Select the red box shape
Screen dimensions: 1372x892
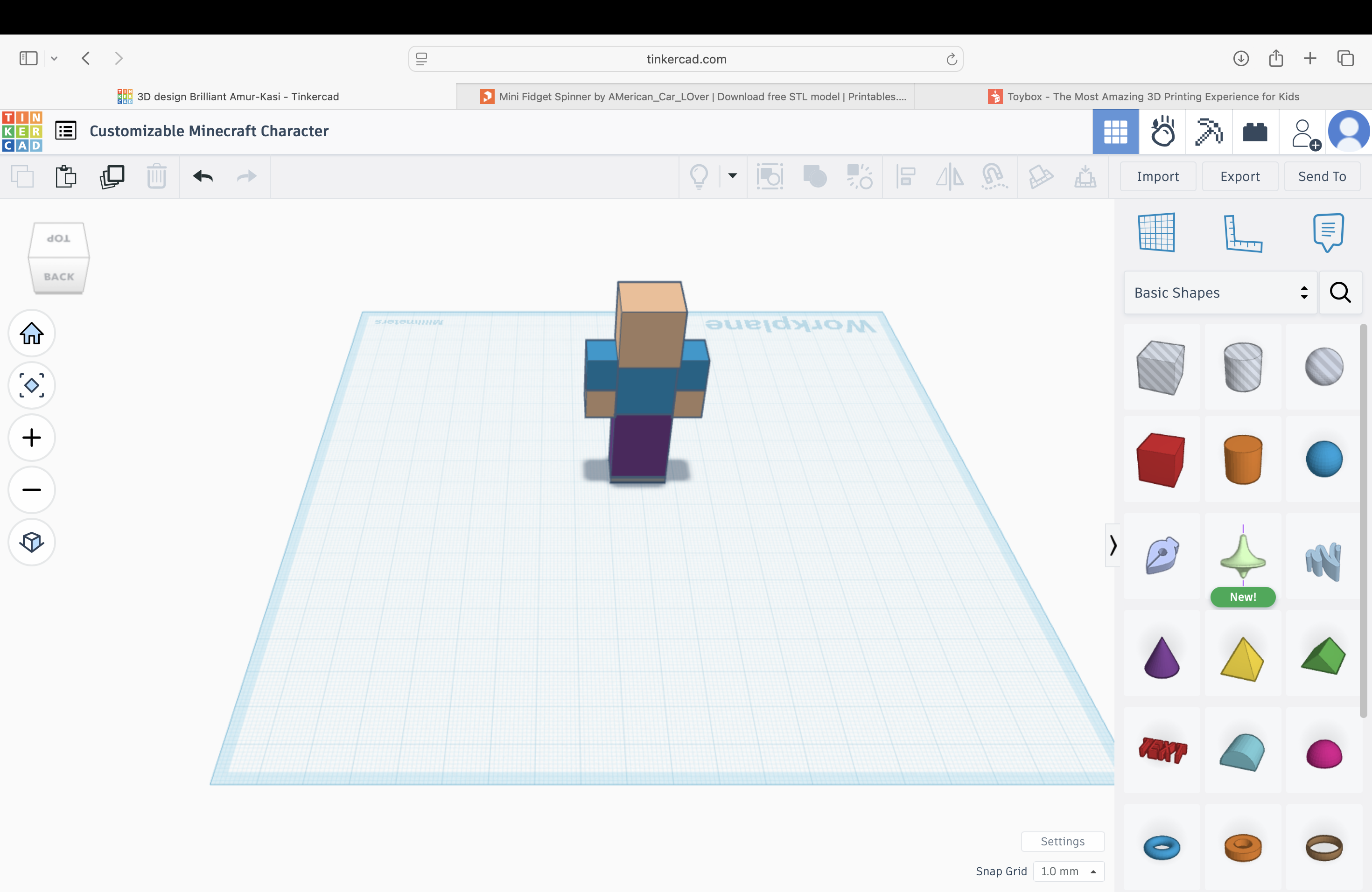click(x=1161, y=460)
